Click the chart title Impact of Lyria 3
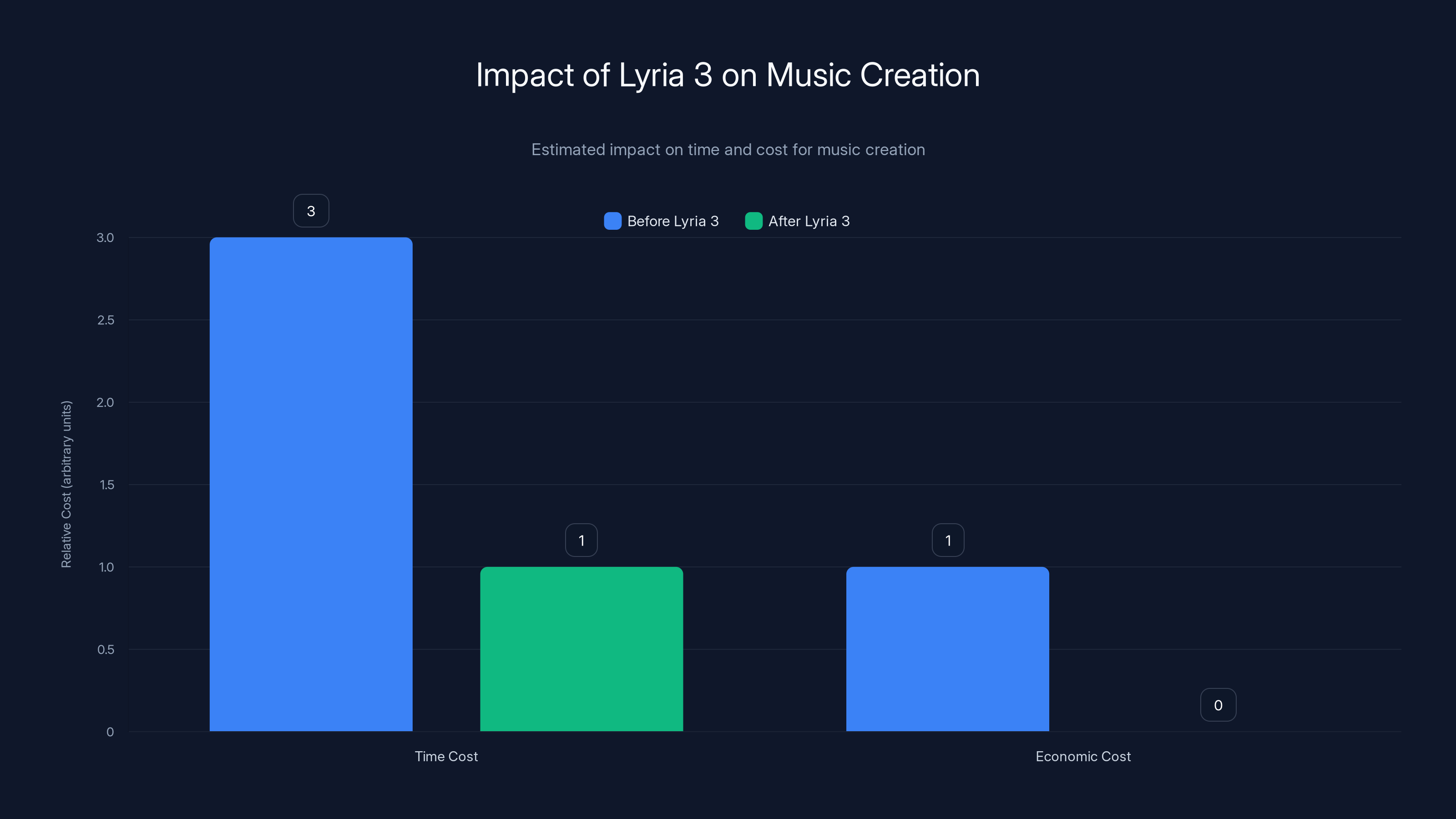This screenshot has height=819, width=1456. point(728,74)
